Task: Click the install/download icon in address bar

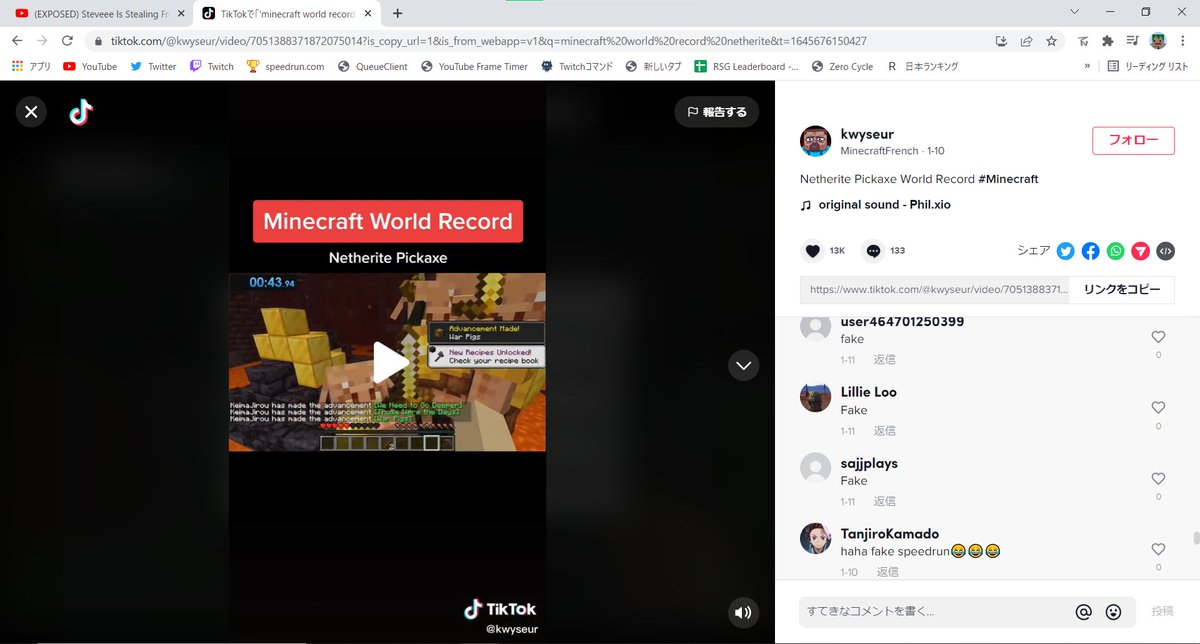Action: click(1001, 41)
